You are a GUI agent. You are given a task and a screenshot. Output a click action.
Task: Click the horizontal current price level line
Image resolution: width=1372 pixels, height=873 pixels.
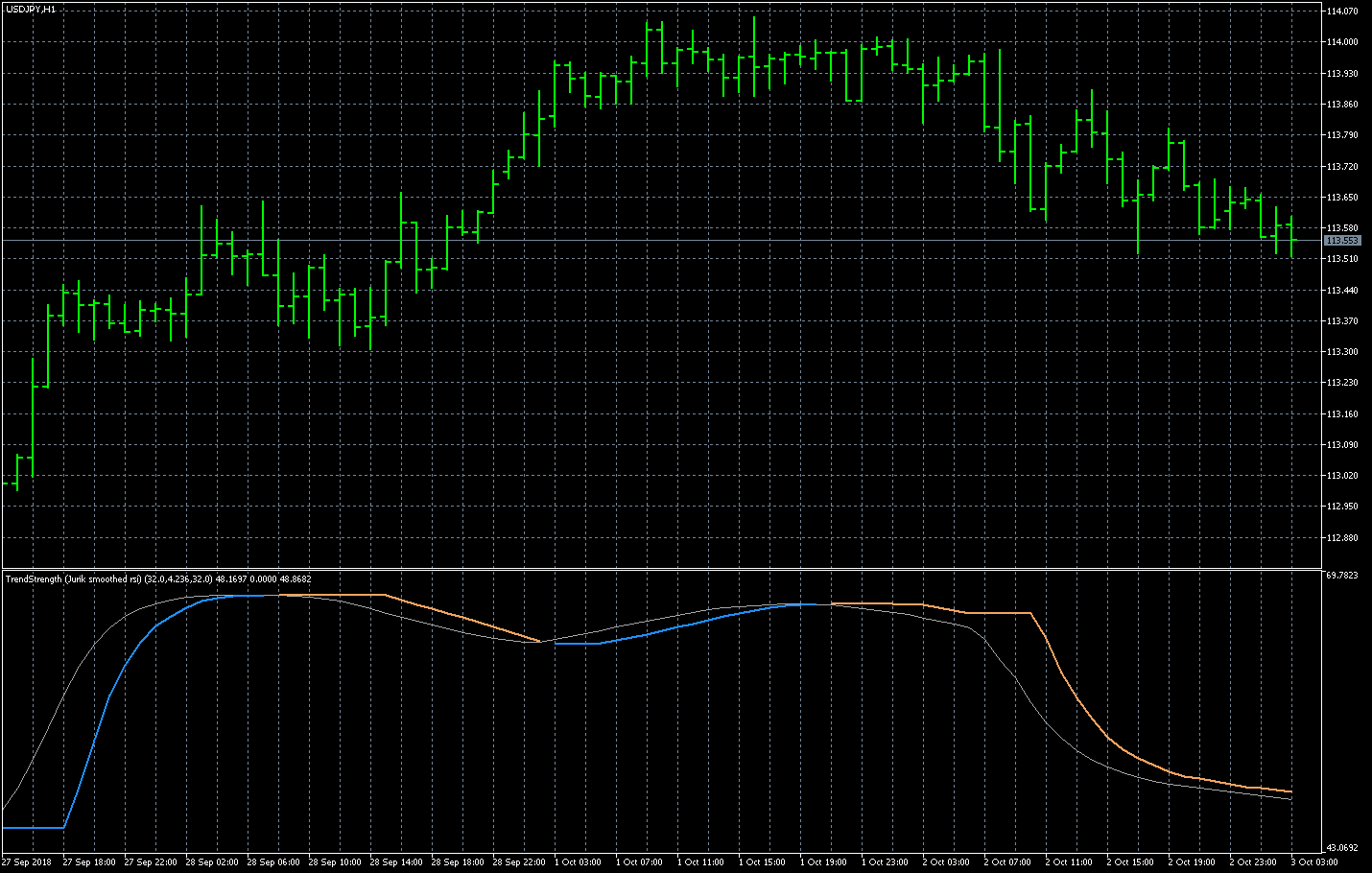tap(672, 241)
